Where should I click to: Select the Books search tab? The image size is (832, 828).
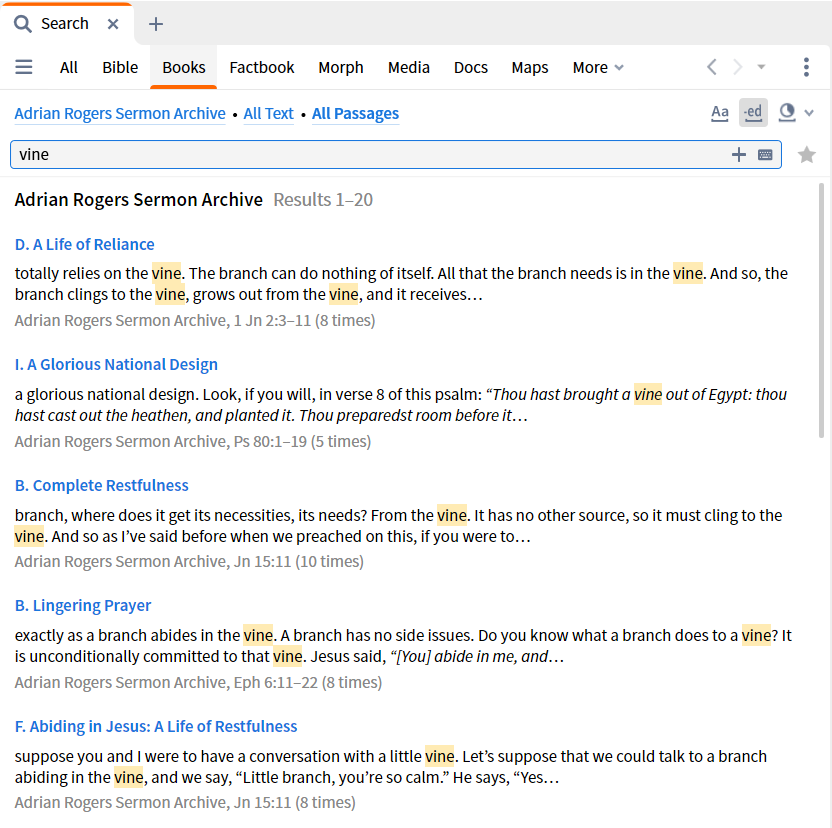[x=184, y=67]
